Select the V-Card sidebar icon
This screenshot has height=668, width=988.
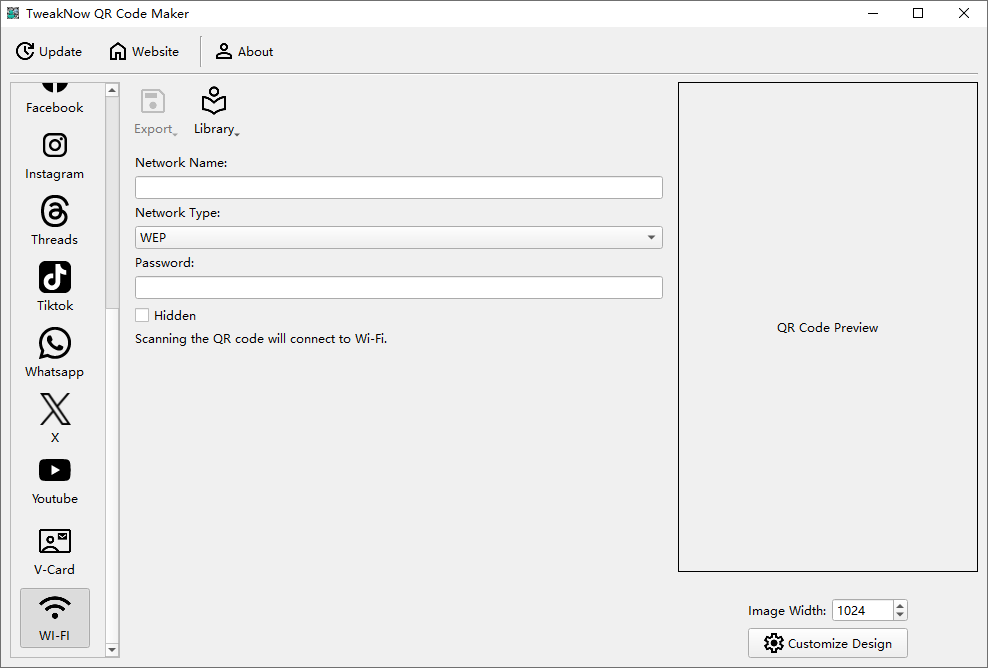tap(55, 551)
